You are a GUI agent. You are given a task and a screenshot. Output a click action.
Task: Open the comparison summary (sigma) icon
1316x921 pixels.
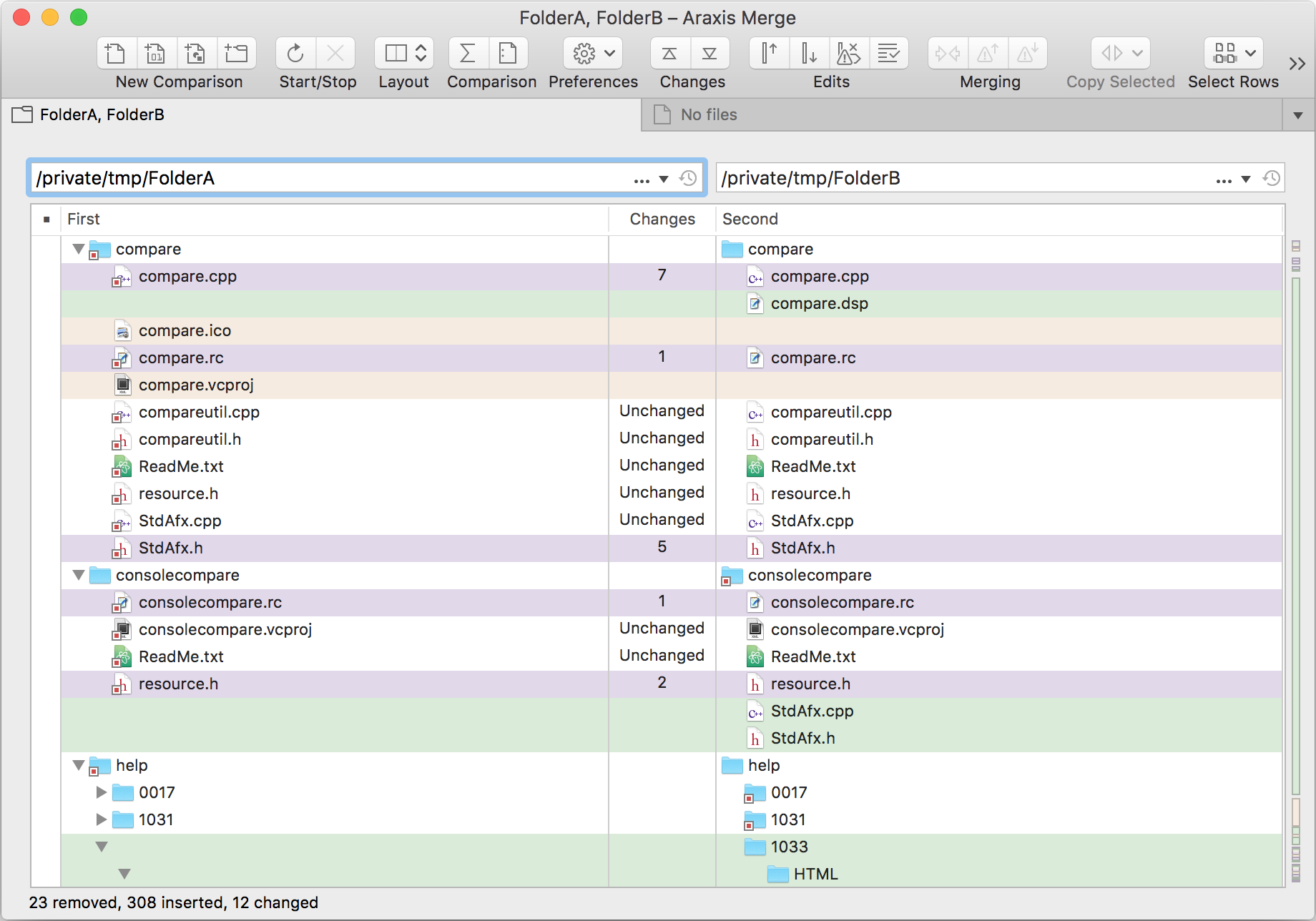[468, 53]
